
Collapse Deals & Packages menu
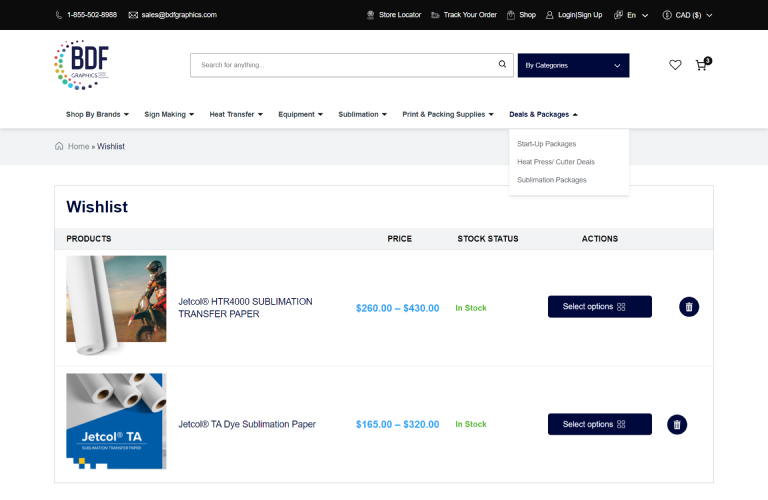tap(543, 114)
